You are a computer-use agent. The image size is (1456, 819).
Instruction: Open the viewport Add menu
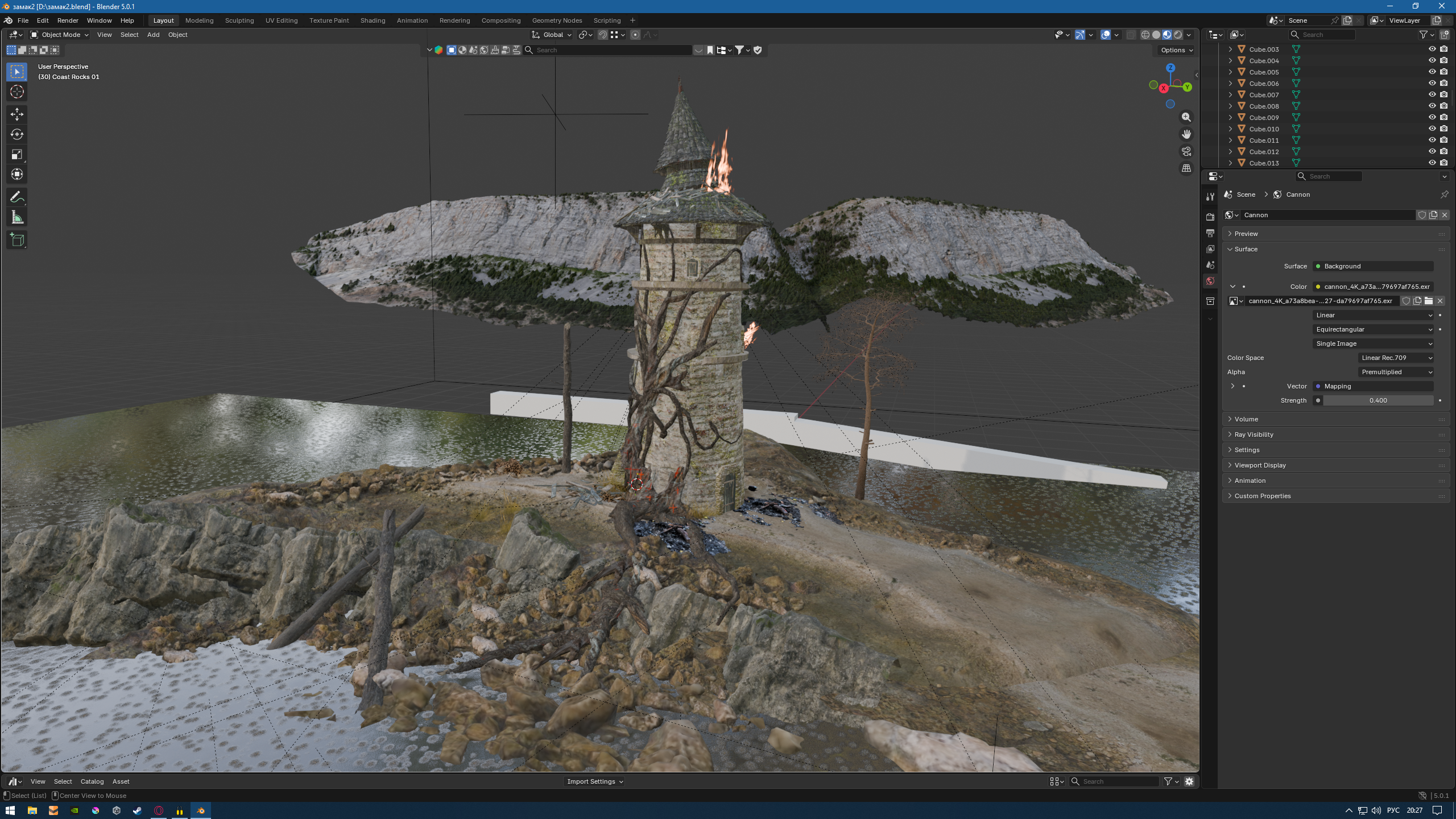[x=153, y=35]
